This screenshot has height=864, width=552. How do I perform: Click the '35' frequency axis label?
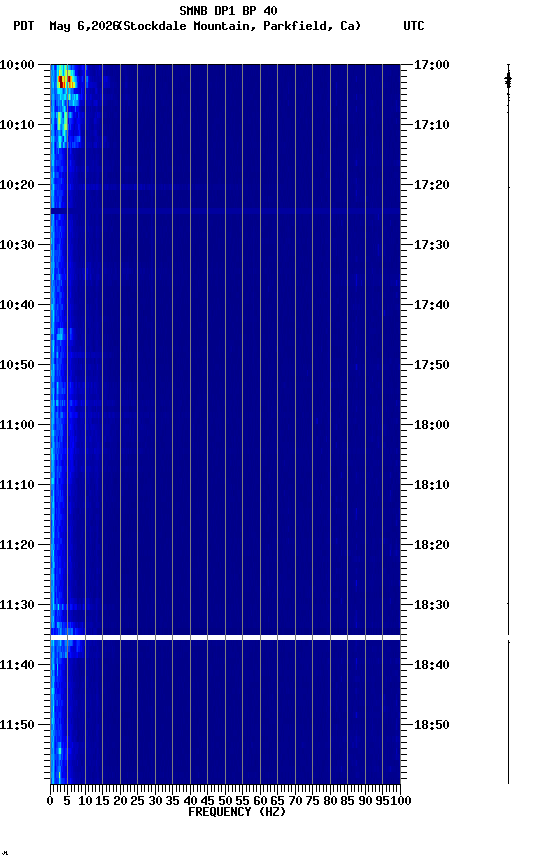[172, 802]
